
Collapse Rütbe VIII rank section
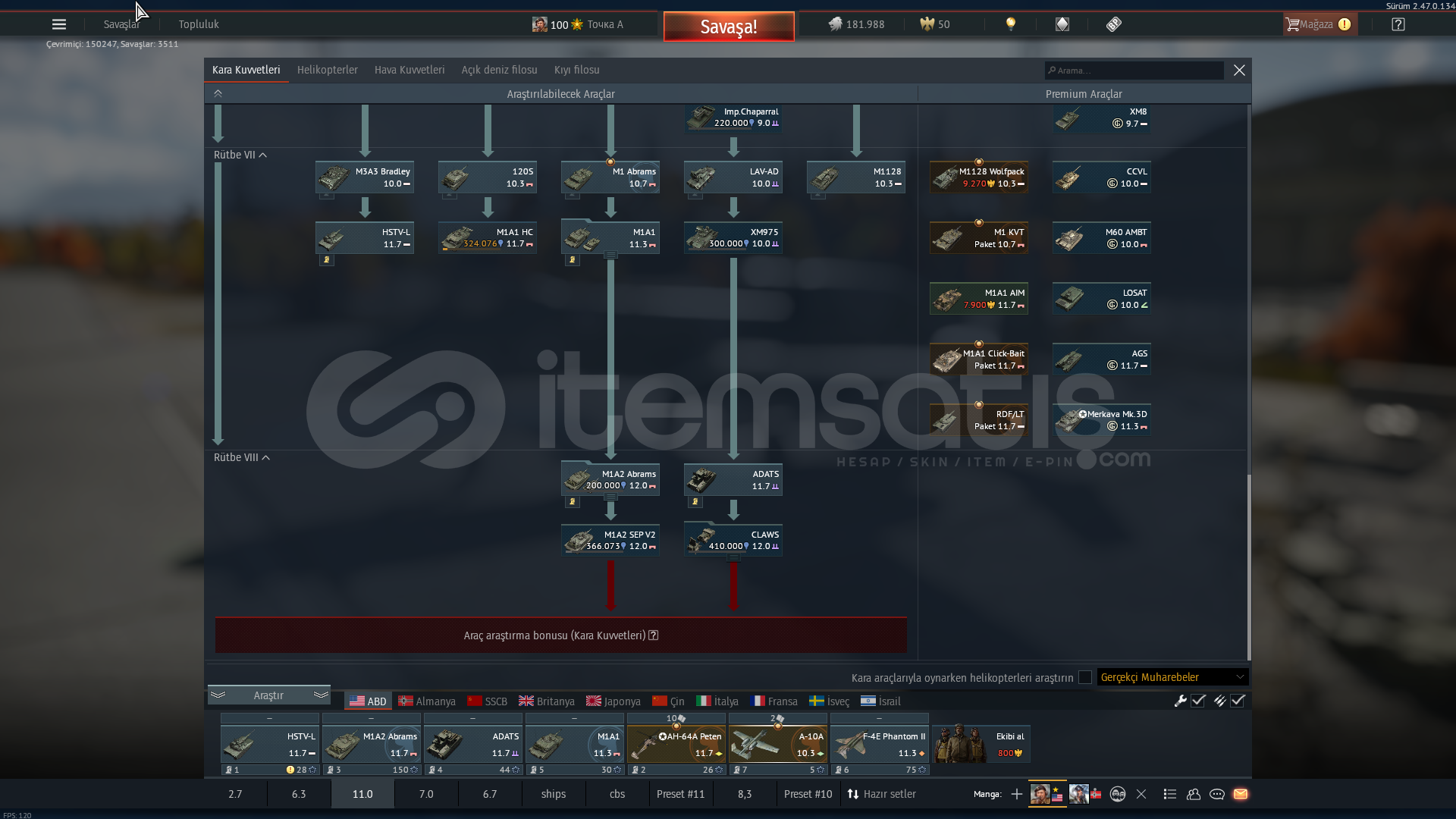[x=242, y=457]
